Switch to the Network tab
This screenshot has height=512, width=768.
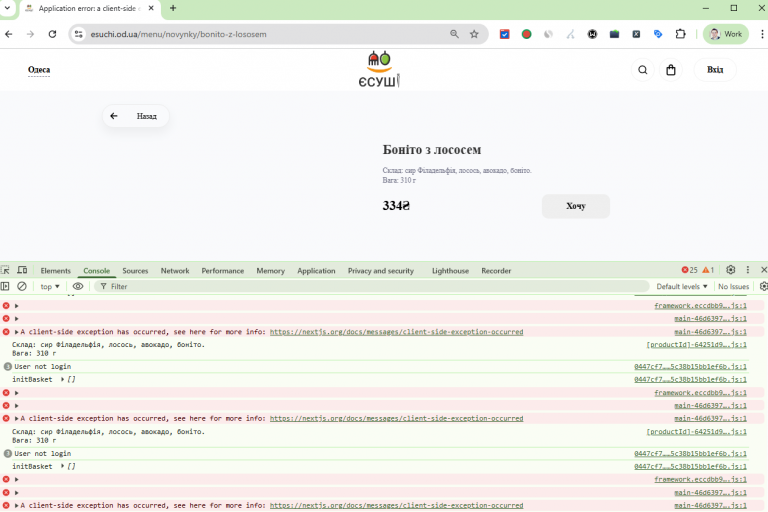pyautogui.click(x=175, y=271)
